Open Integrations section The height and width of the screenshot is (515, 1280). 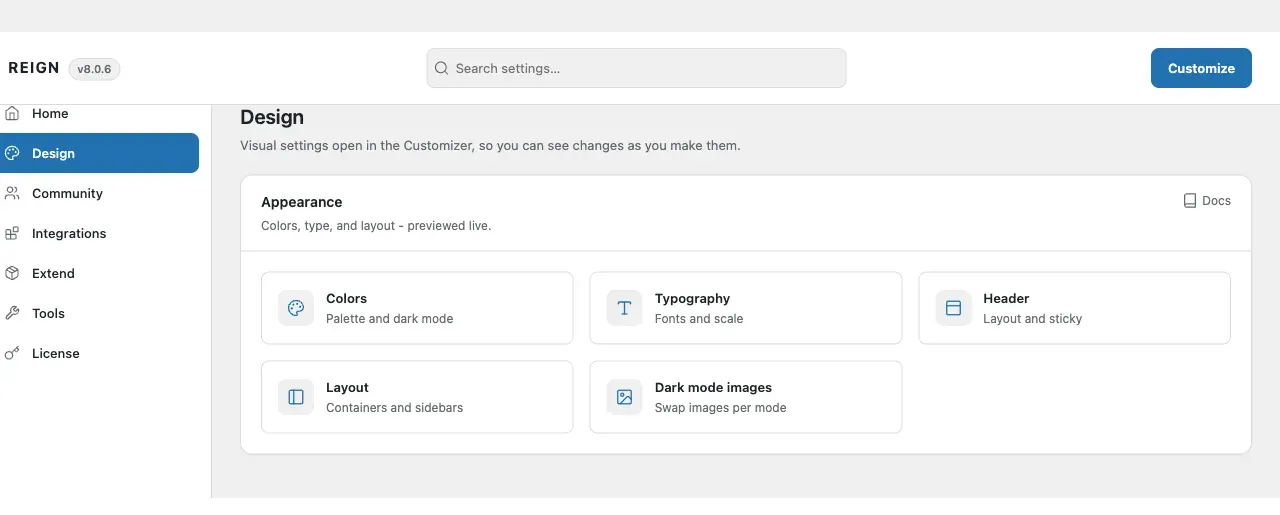tap(99, 233)
